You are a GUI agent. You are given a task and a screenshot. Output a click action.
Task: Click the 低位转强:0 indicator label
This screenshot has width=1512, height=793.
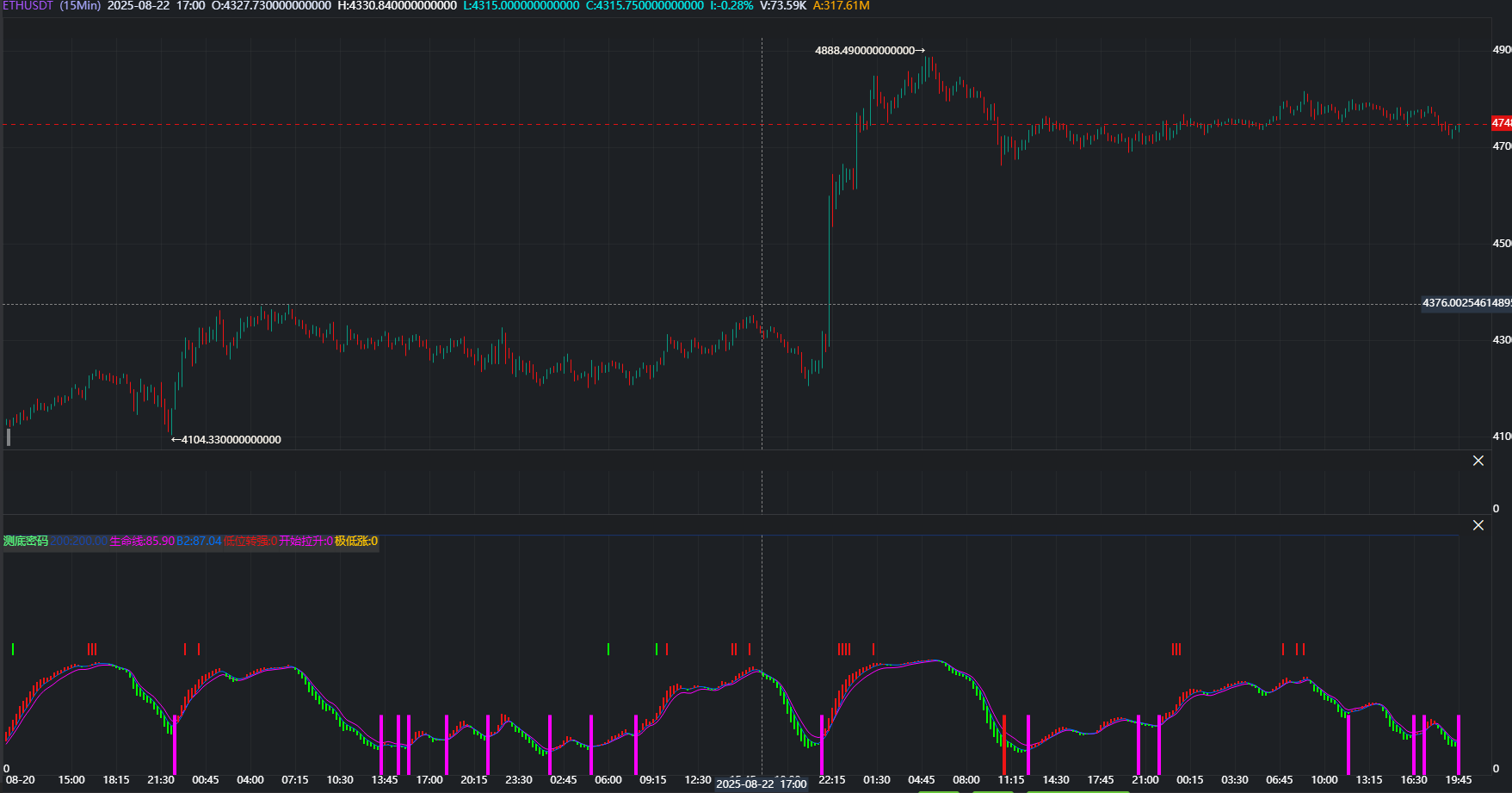pyautogui.click(x=250, y=542)
